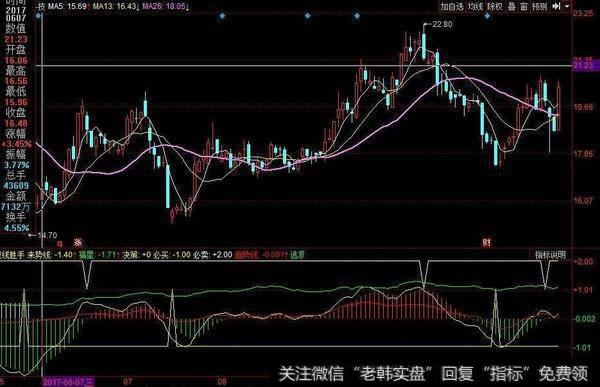
Task: Click the 来势线 -1.40 indicator value
Action: (50, 255)
